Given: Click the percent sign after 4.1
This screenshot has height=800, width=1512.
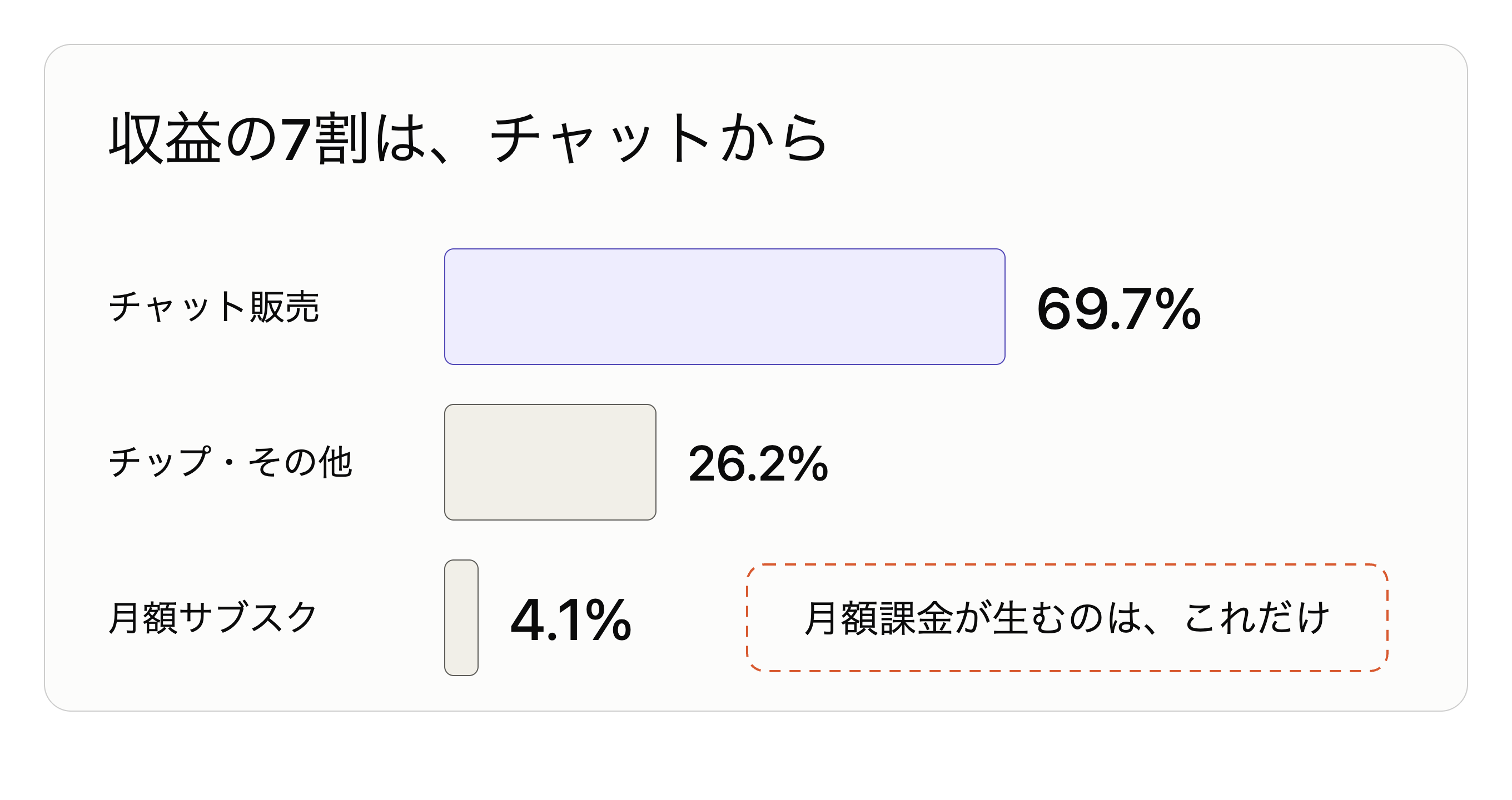Looking at the screenshot, I should click(608, 619).
